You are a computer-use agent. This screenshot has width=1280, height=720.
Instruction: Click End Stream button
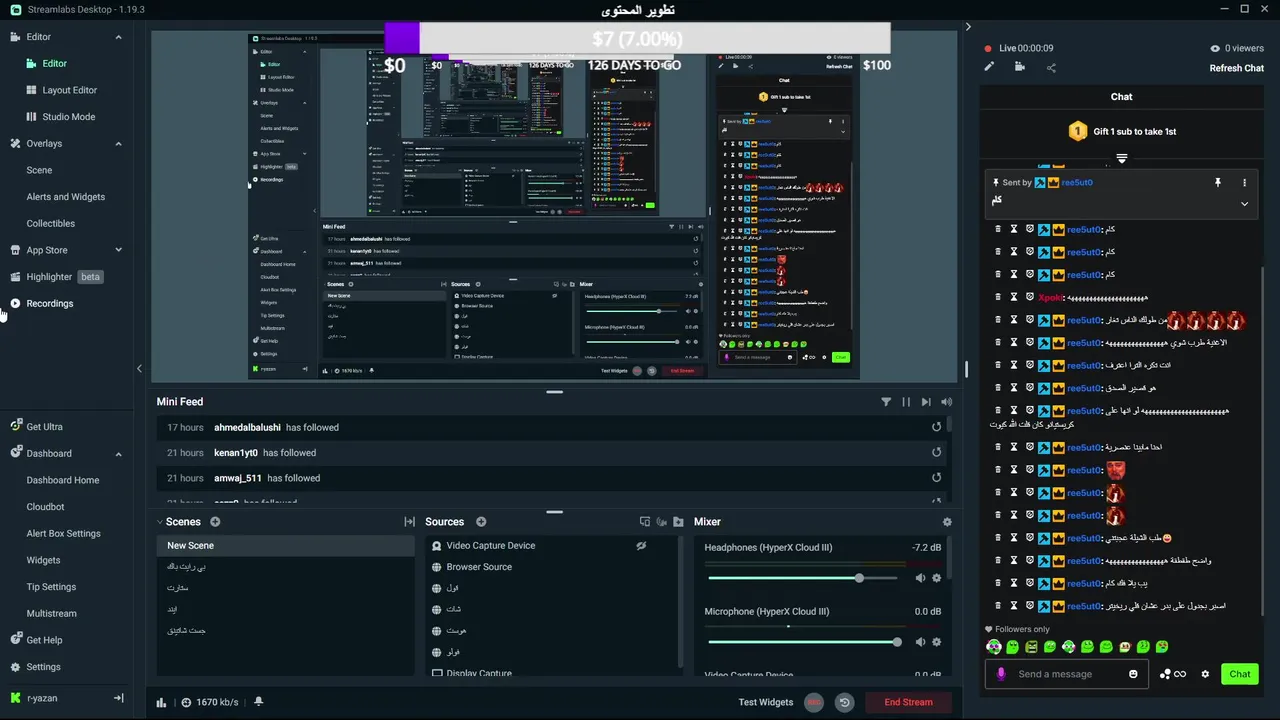click(x=908, y=702)
